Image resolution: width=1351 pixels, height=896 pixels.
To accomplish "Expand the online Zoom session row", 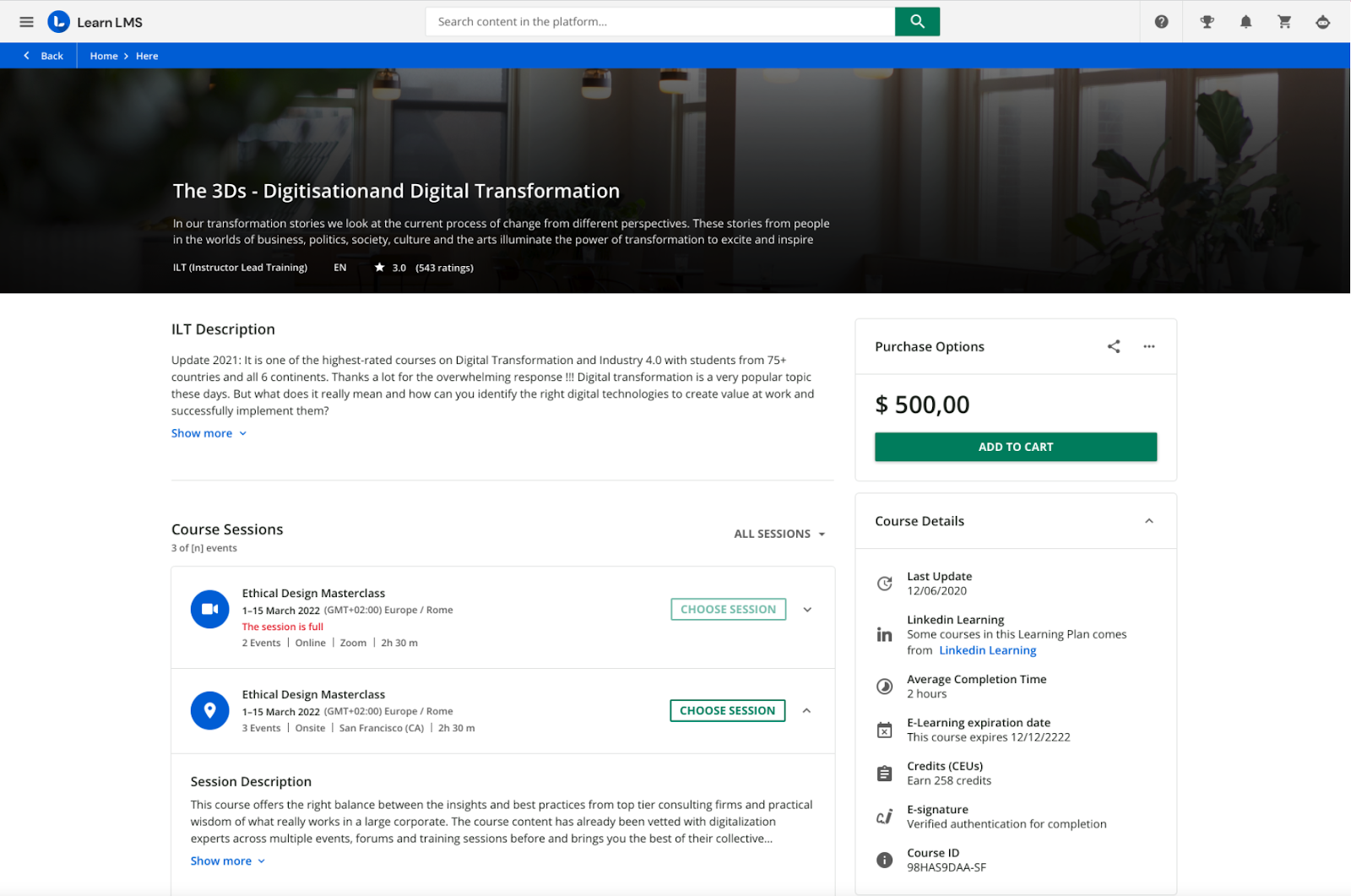I will [807, 609].
